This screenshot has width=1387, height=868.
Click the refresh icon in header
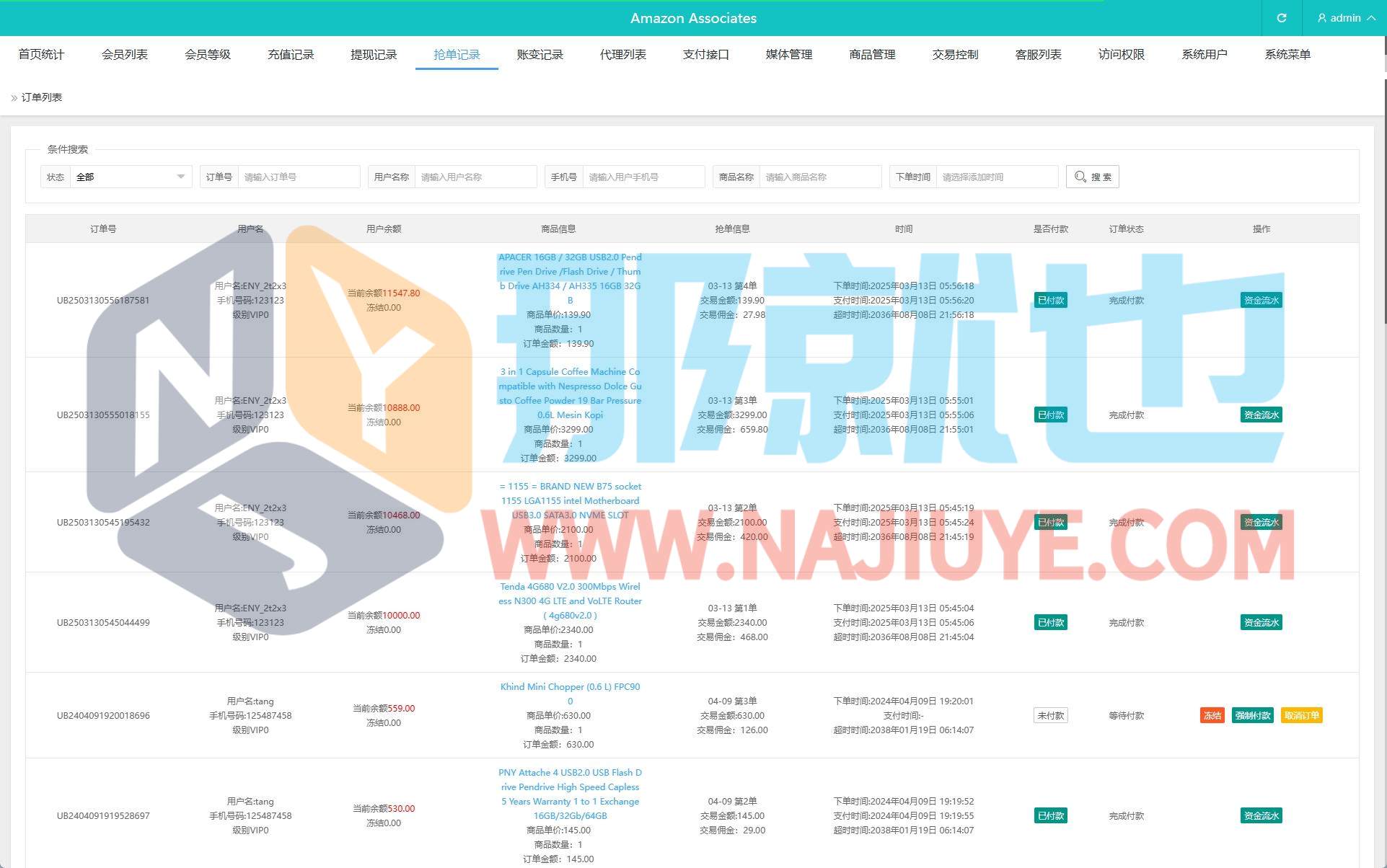click(1281, 18)
